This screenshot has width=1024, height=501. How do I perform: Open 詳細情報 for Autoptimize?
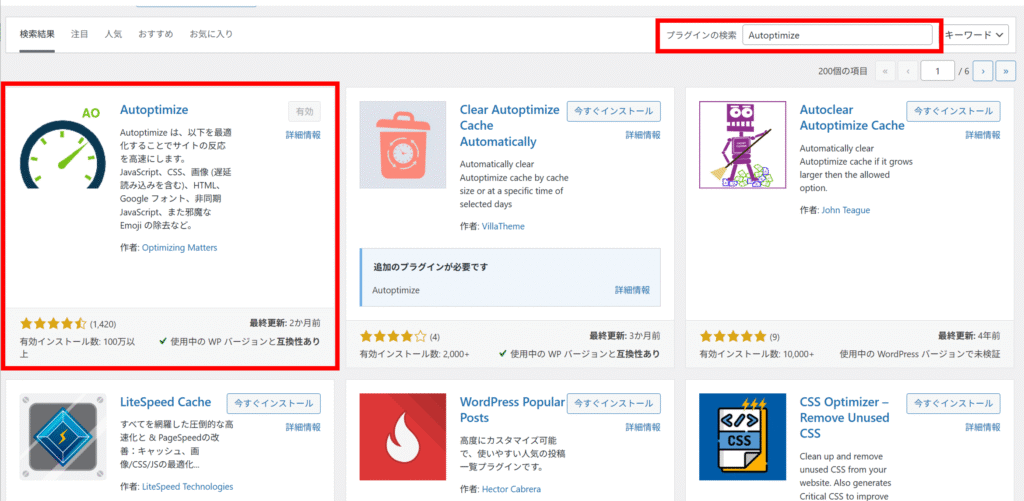[x=303, y=135]
